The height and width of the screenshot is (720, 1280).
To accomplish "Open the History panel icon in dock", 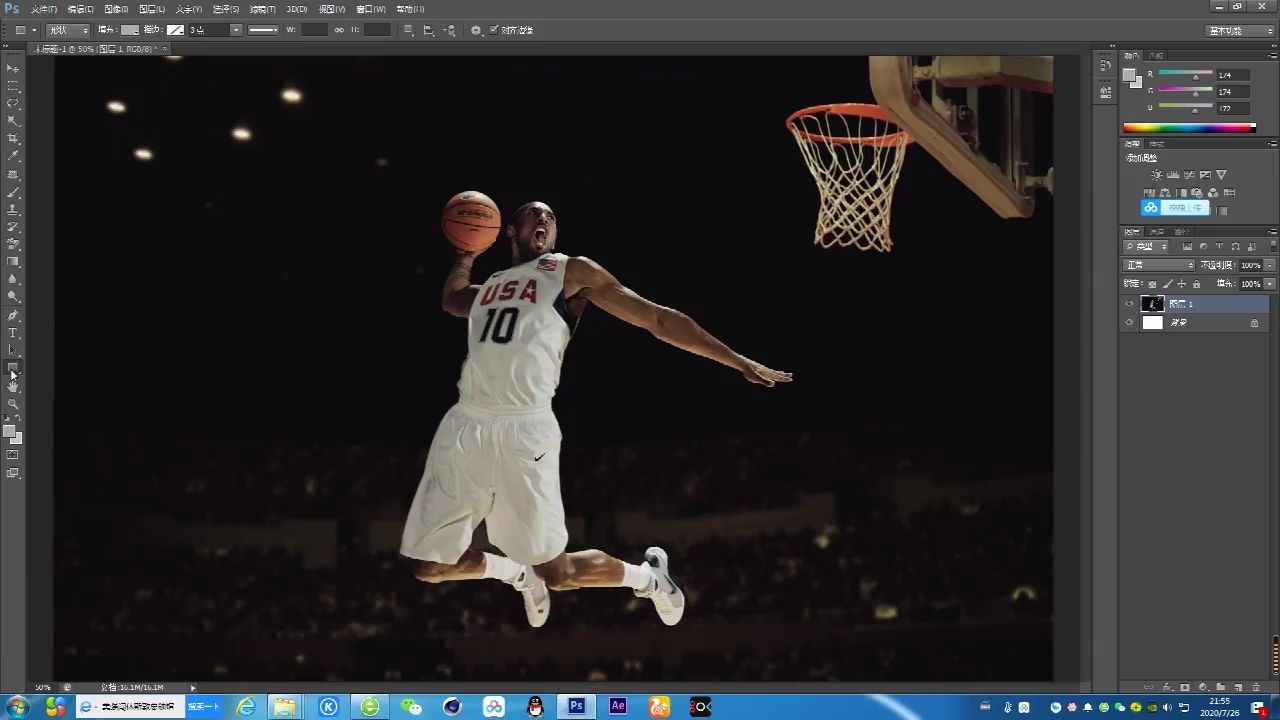I will pos(1105,67).
